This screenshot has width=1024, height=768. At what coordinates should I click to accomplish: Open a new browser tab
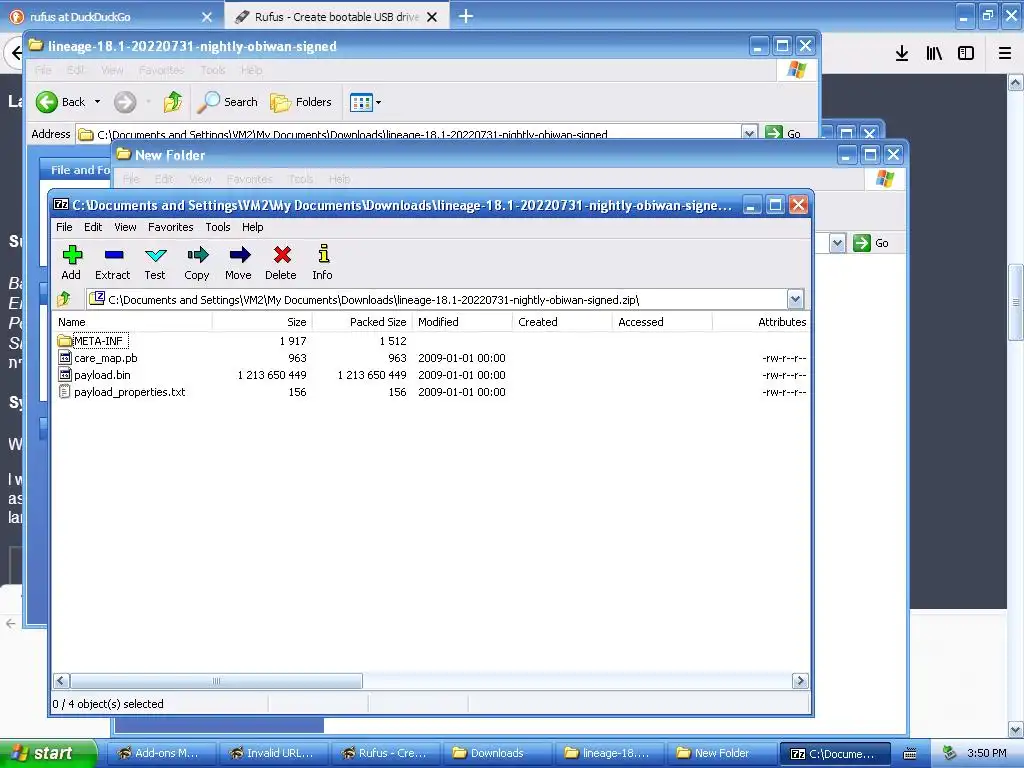click(x=466, y=16)
